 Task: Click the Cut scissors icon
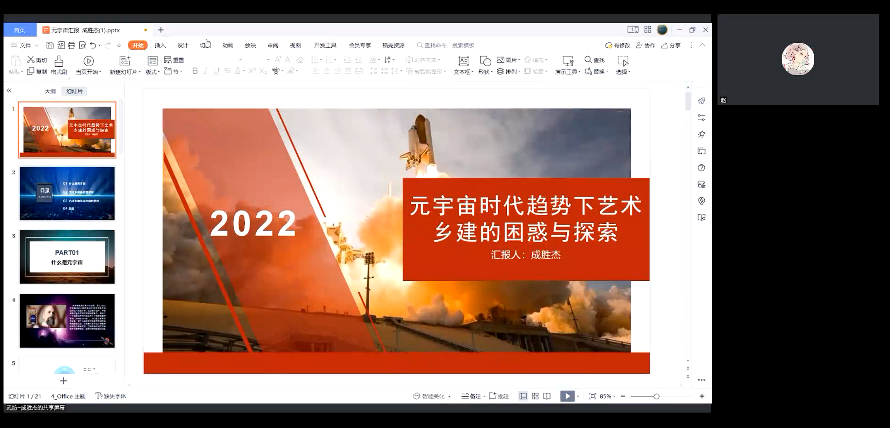coord(31,60)
